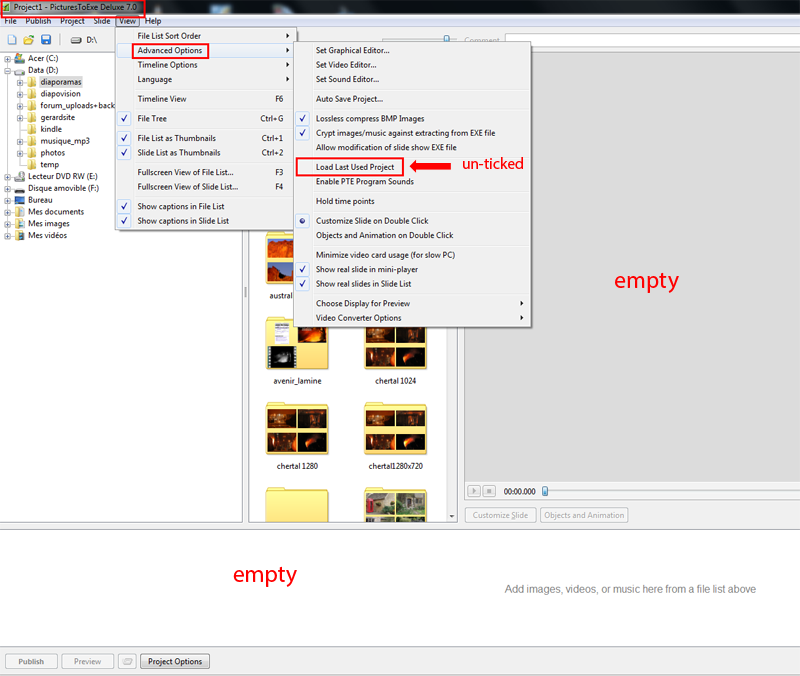Toggle Load Last Used Project option
Viewport: 800px width, 676px height.
click(x=355, y=167)
